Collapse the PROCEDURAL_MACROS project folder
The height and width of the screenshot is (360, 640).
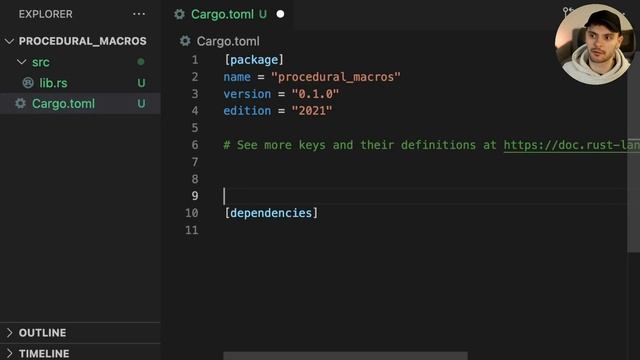coord(9,41)
